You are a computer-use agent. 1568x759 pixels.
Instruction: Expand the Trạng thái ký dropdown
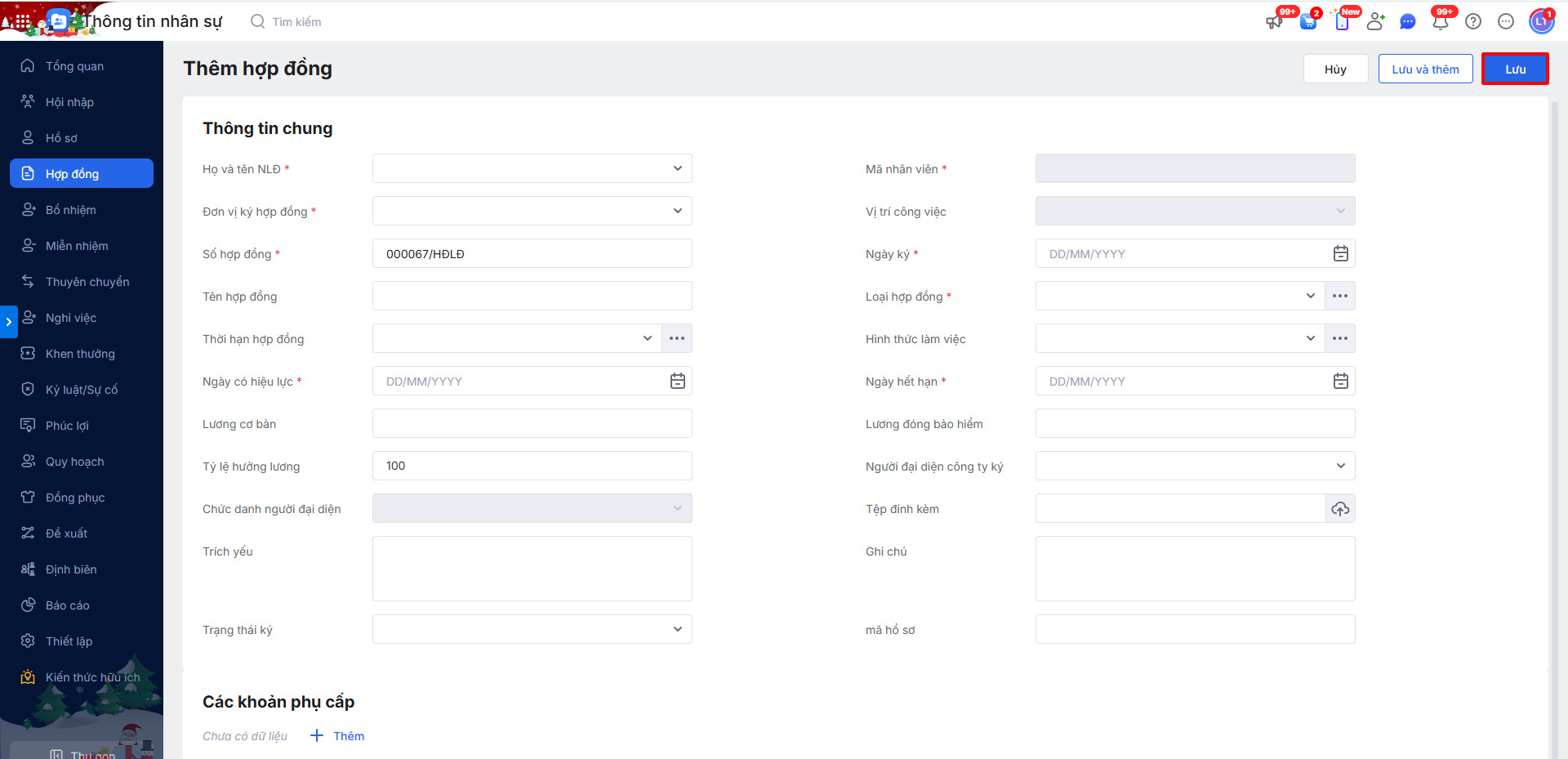532,630
